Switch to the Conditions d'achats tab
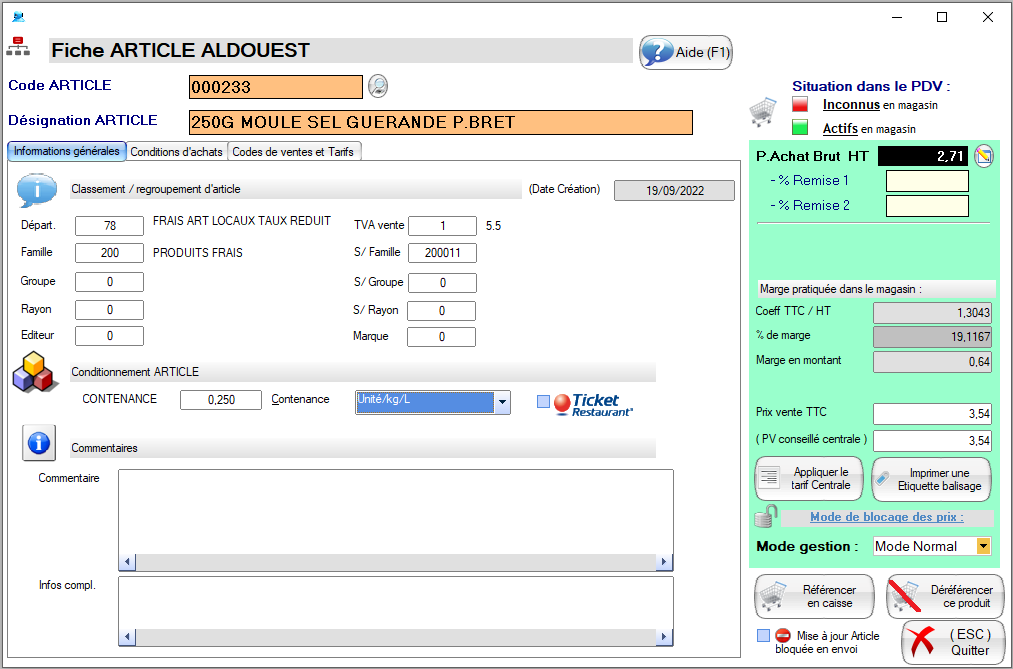The width and height of the screenshot is (1013, 669). click(177, 152)
